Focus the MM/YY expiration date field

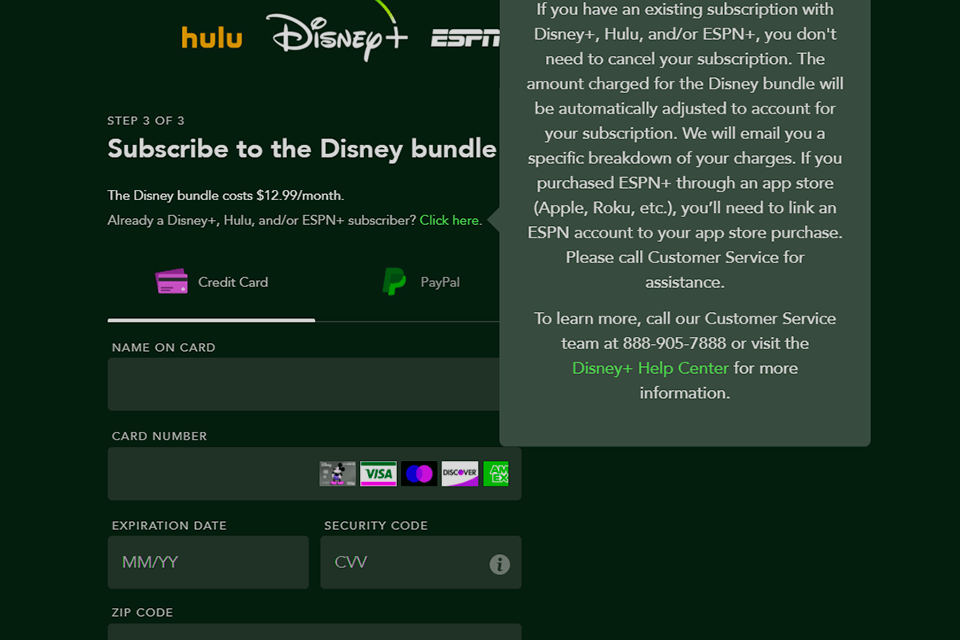click(x=208, y=562)
